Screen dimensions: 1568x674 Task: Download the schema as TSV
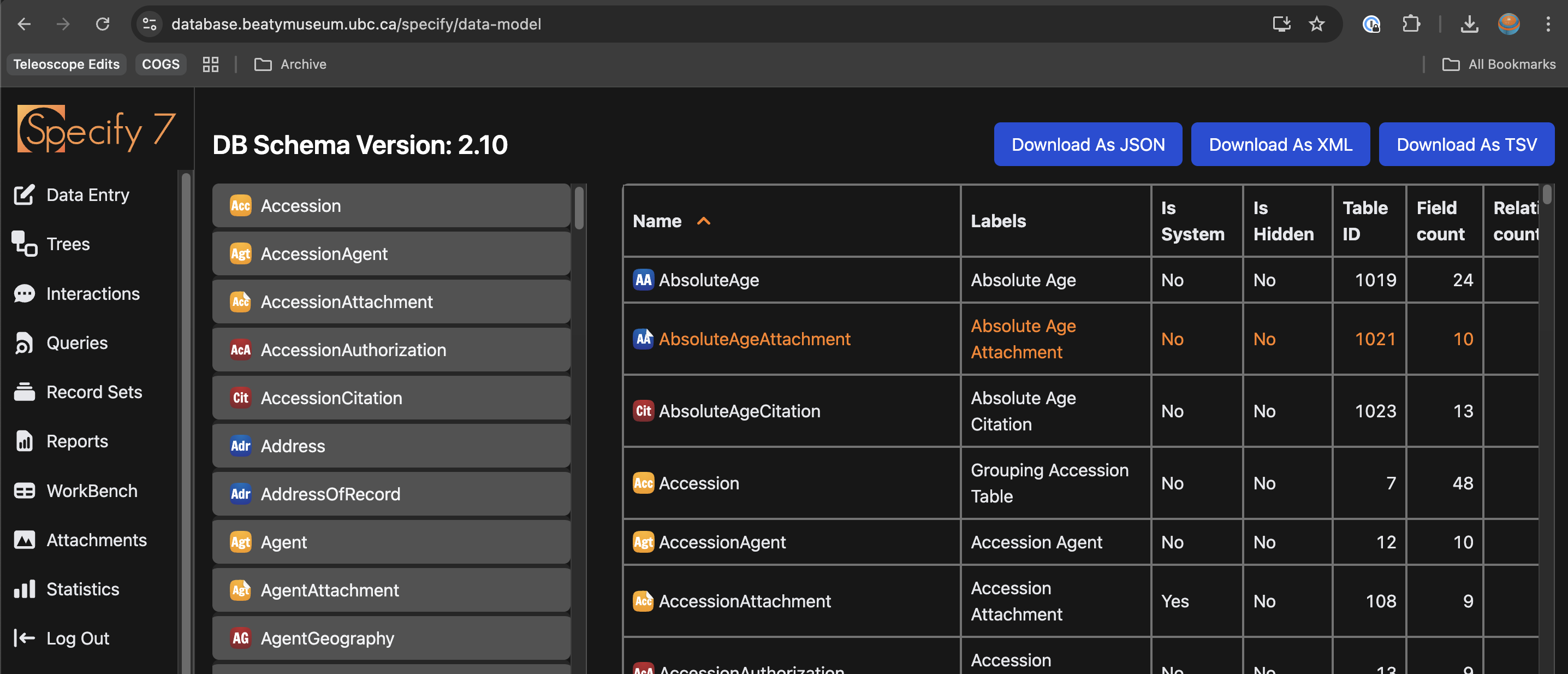(x=1466, y=144)
